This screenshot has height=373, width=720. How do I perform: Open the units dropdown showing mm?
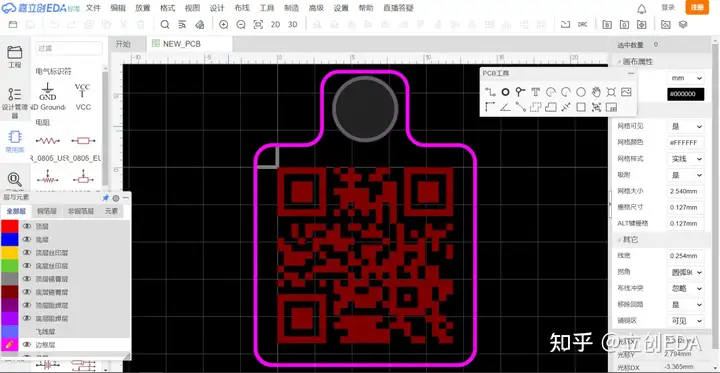686,78
